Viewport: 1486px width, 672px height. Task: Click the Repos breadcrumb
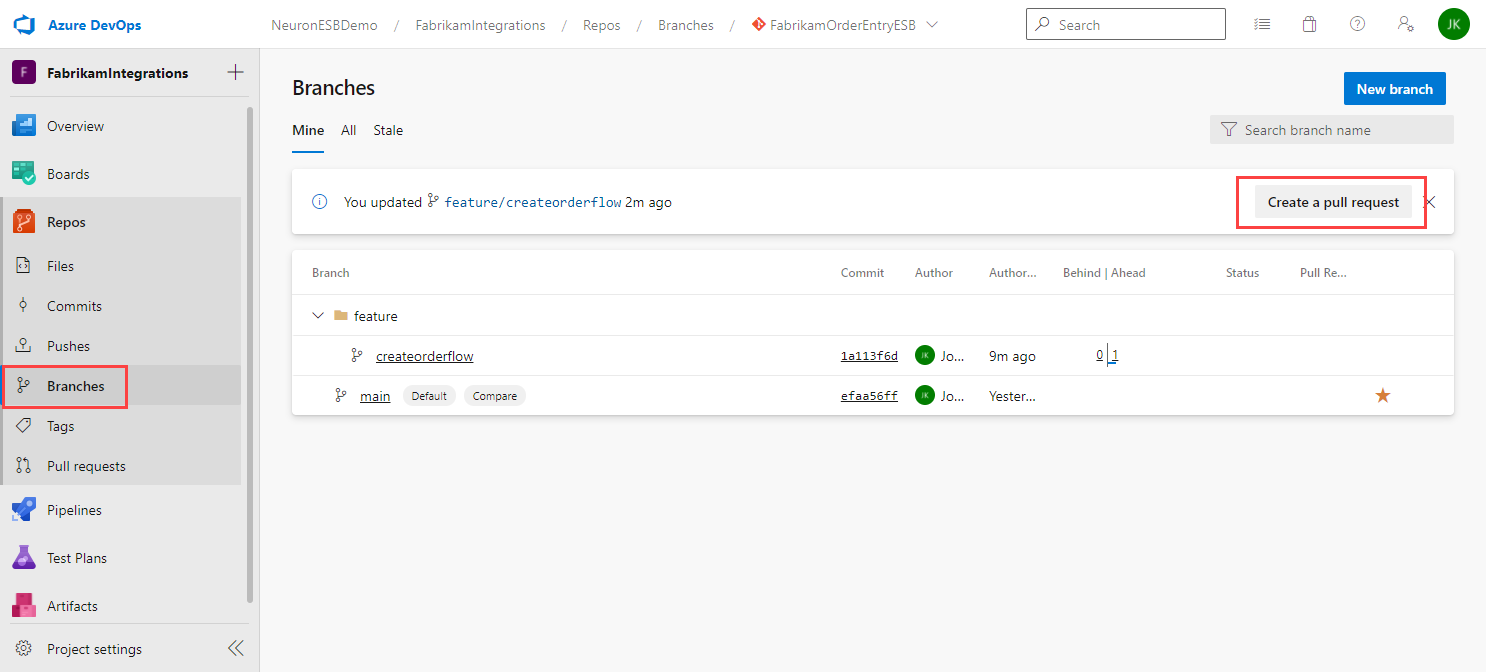pyautogui.click(x=602, y=25)
